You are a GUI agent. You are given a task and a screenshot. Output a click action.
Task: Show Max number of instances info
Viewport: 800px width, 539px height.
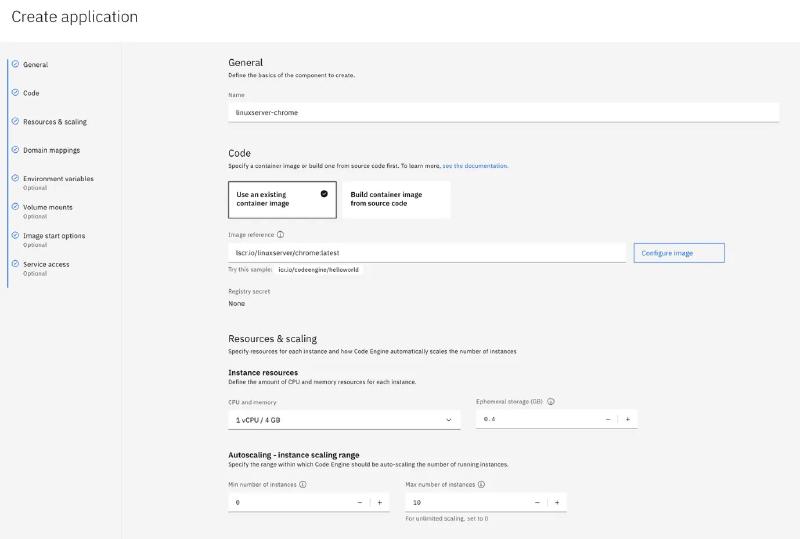(481, 484)
